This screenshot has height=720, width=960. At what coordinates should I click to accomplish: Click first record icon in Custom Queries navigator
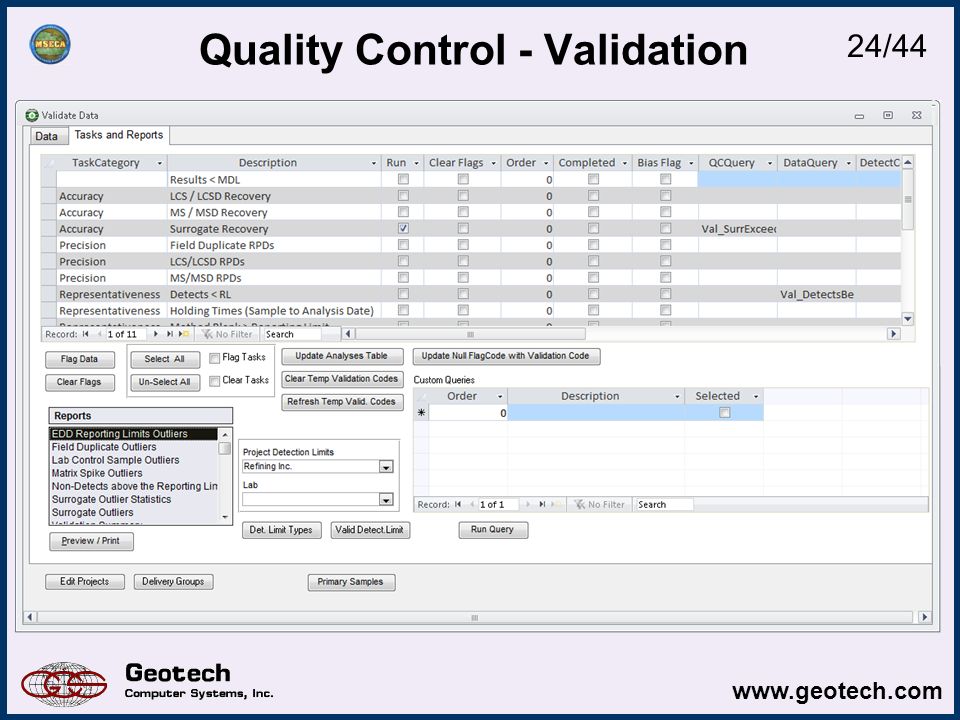click(x=457, y=504)
